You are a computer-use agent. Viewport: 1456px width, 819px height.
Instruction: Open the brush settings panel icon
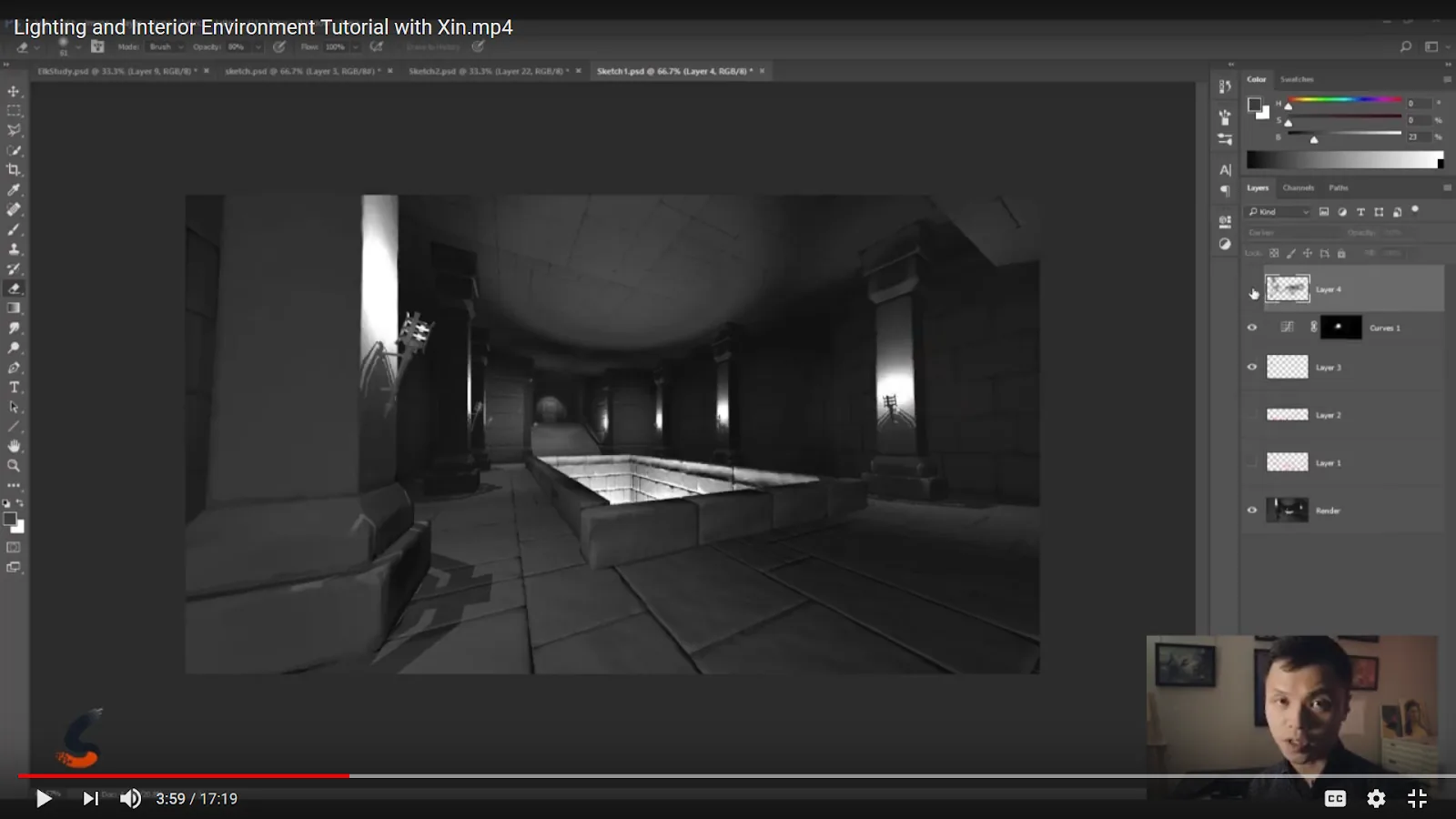[1225, 118]
